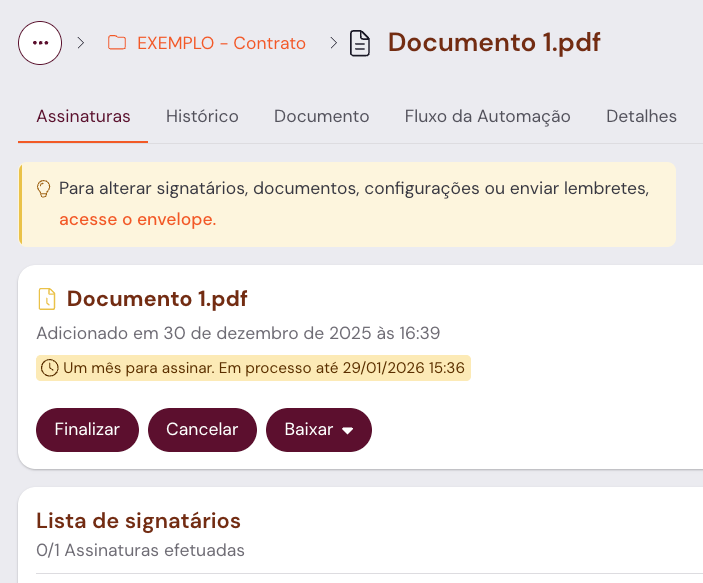
Task: Click the signing deadline status badge
Action: coord(253,368)
